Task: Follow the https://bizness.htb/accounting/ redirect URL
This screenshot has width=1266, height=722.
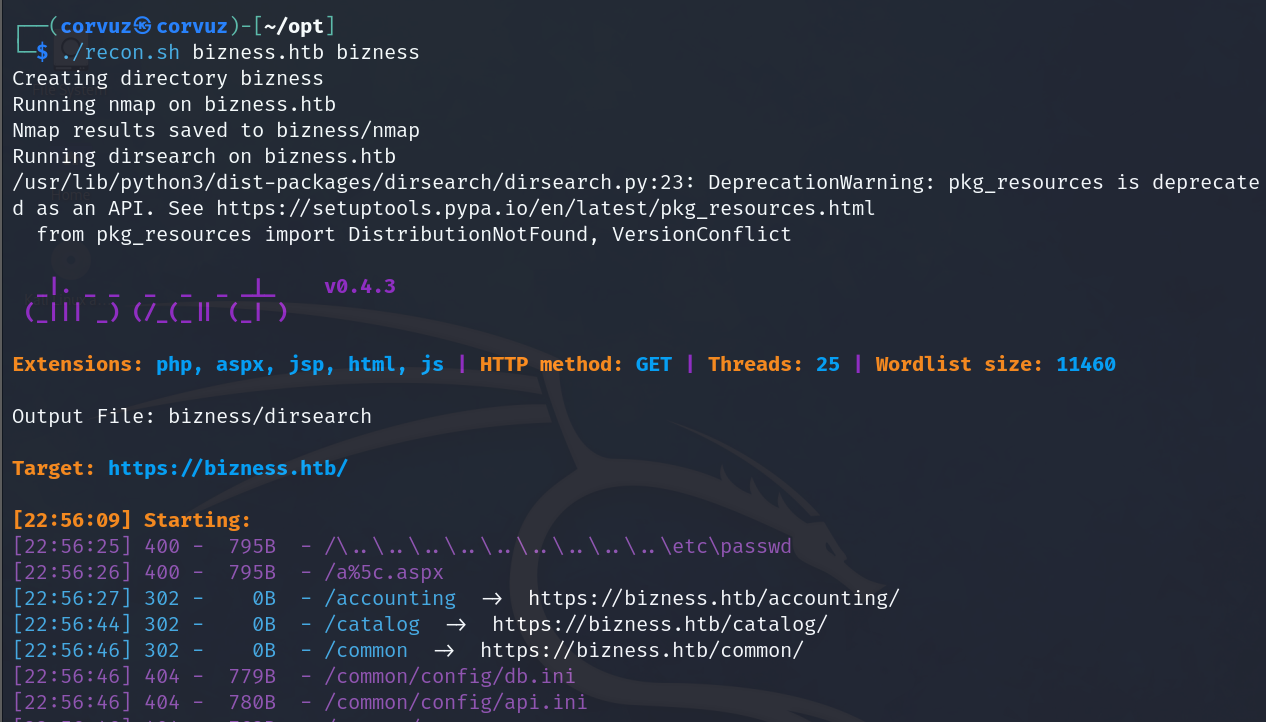Action: [714, 598]
